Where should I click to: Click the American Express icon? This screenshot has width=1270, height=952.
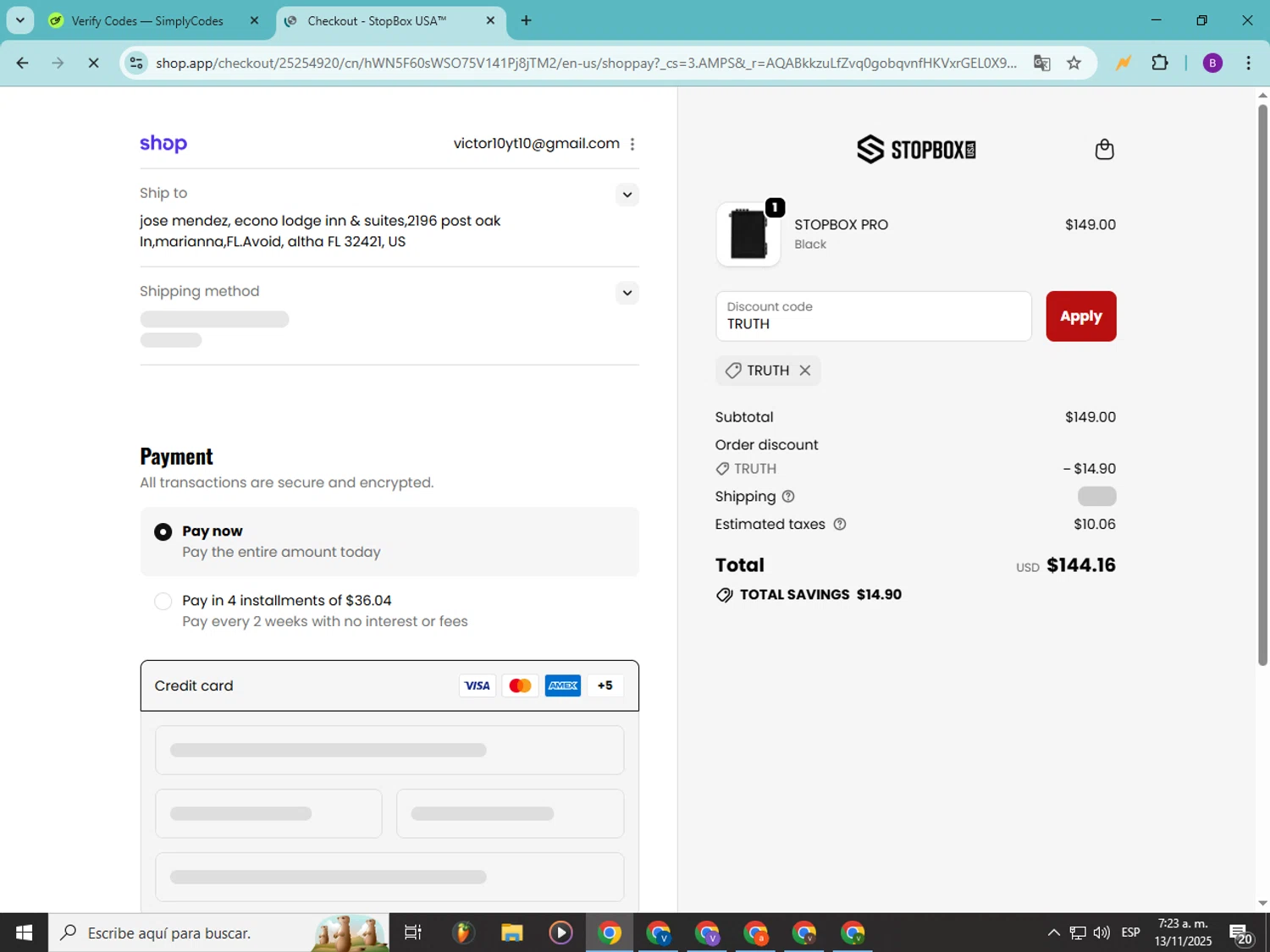tap(563, 685)
